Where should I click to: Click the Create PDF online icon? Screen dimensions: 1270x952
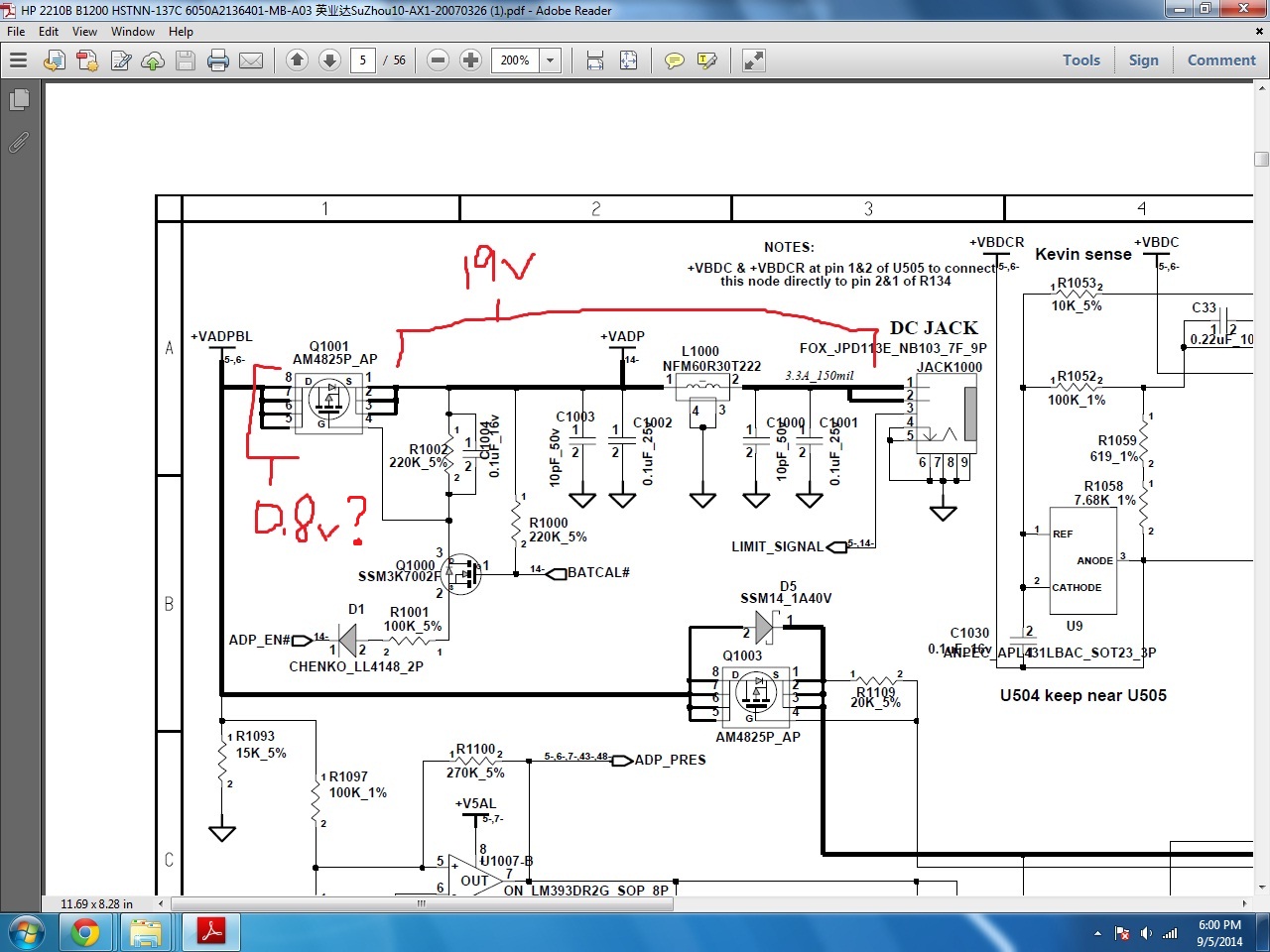87,60
